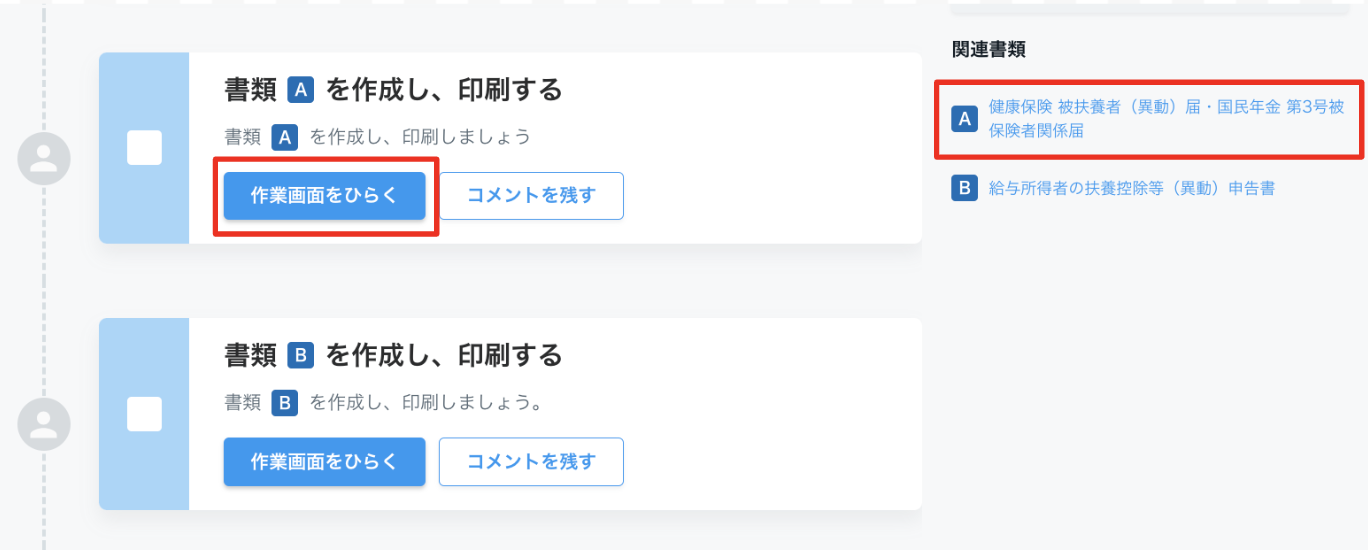Click the 書類 B を作成し、印刷する heading
The width and height of the screenshot is (1368, 550).
click(393, 355)
